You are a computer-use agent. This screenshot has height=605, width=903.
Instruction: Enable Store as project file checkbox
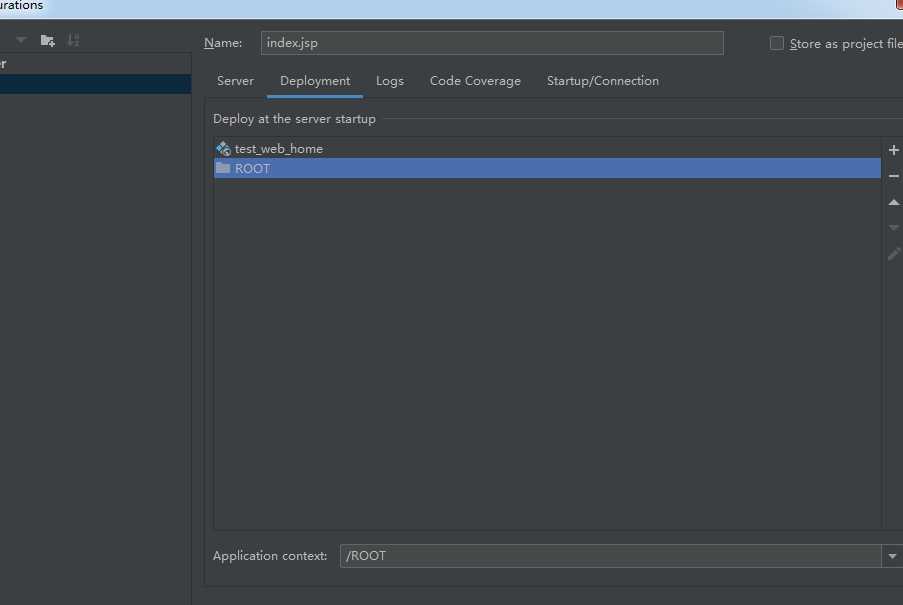tap(776, 43)
